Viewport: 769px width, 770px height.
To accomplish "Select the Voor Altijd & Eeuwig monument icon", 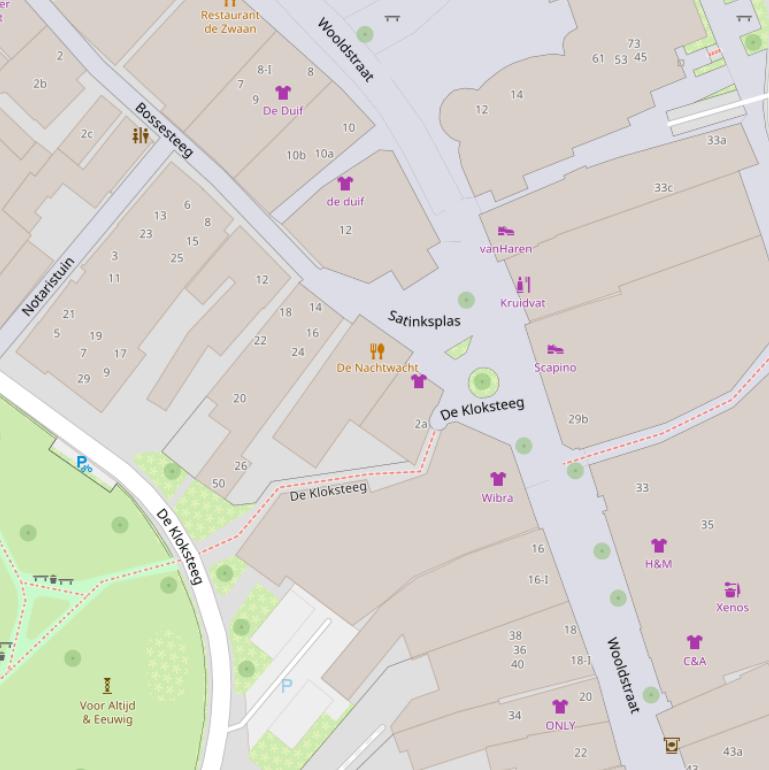I will point(107,686).
